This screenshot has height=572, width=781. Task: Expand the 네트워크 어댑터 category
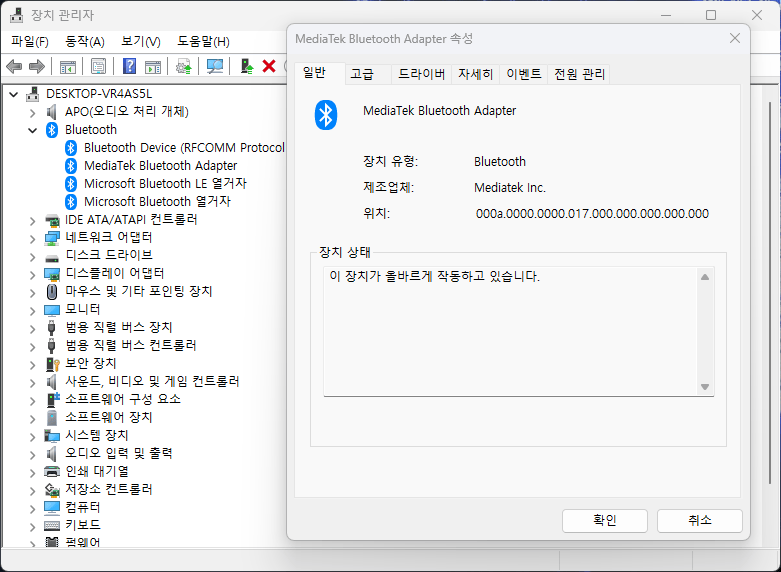point(33,238)
